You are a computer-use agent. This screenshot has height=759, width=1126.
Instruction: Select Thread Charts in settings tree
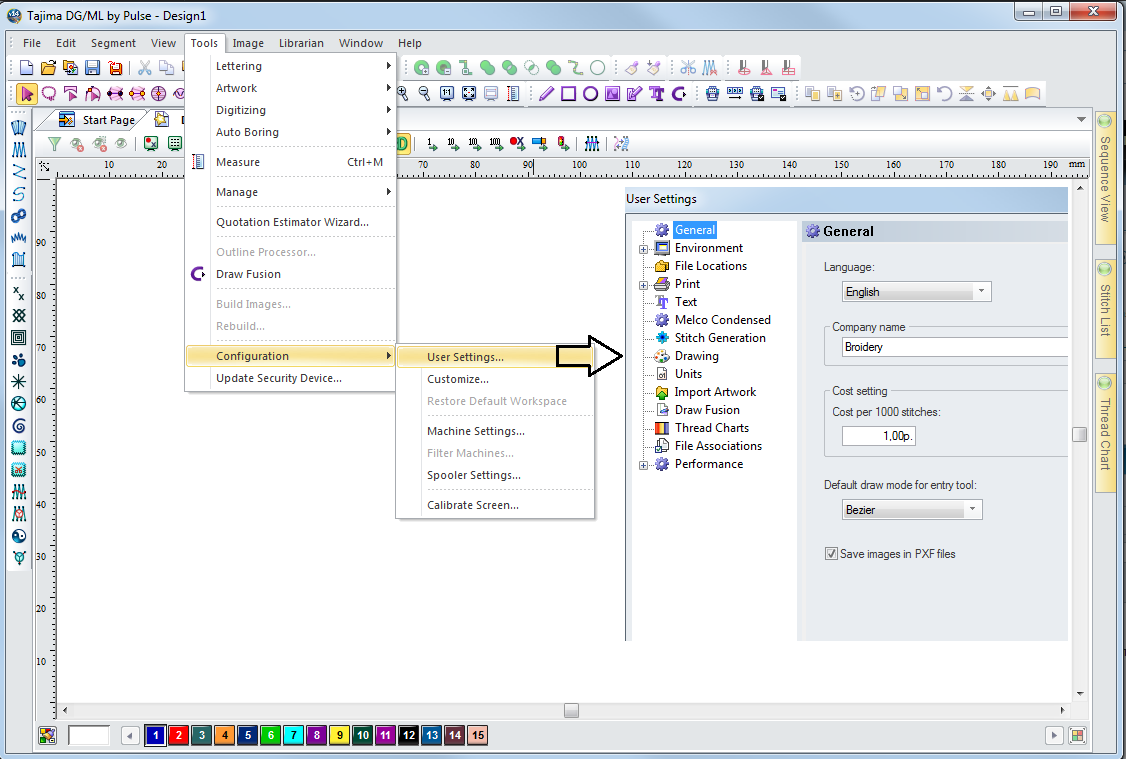coord(712,428)
